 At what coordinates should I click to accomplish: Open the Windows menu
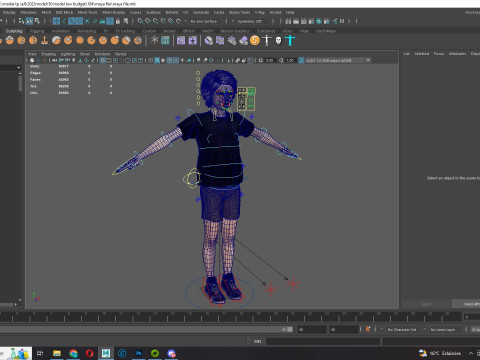[x=28, y=12]
